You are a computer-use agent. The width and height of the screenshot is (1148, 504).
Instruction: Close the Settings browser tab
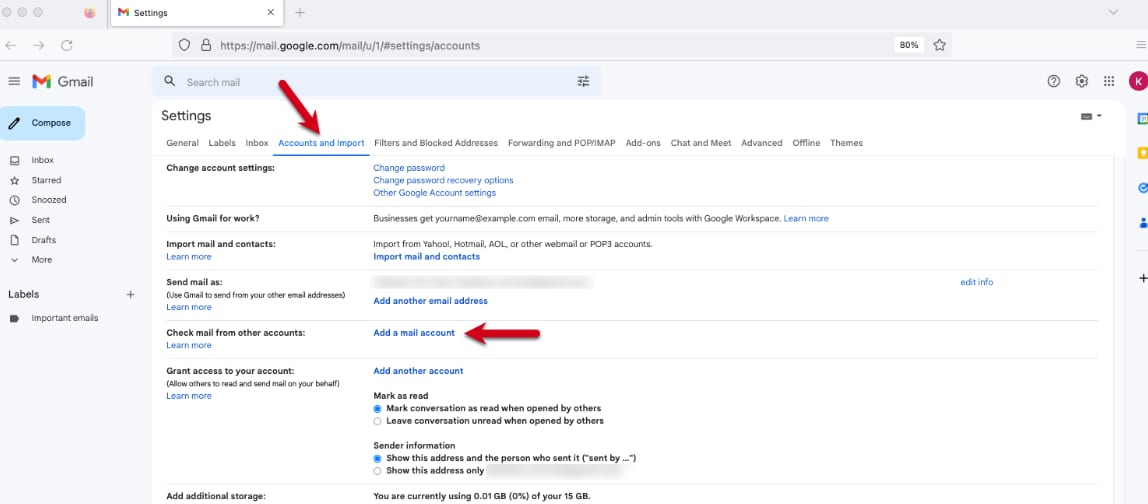270,12
